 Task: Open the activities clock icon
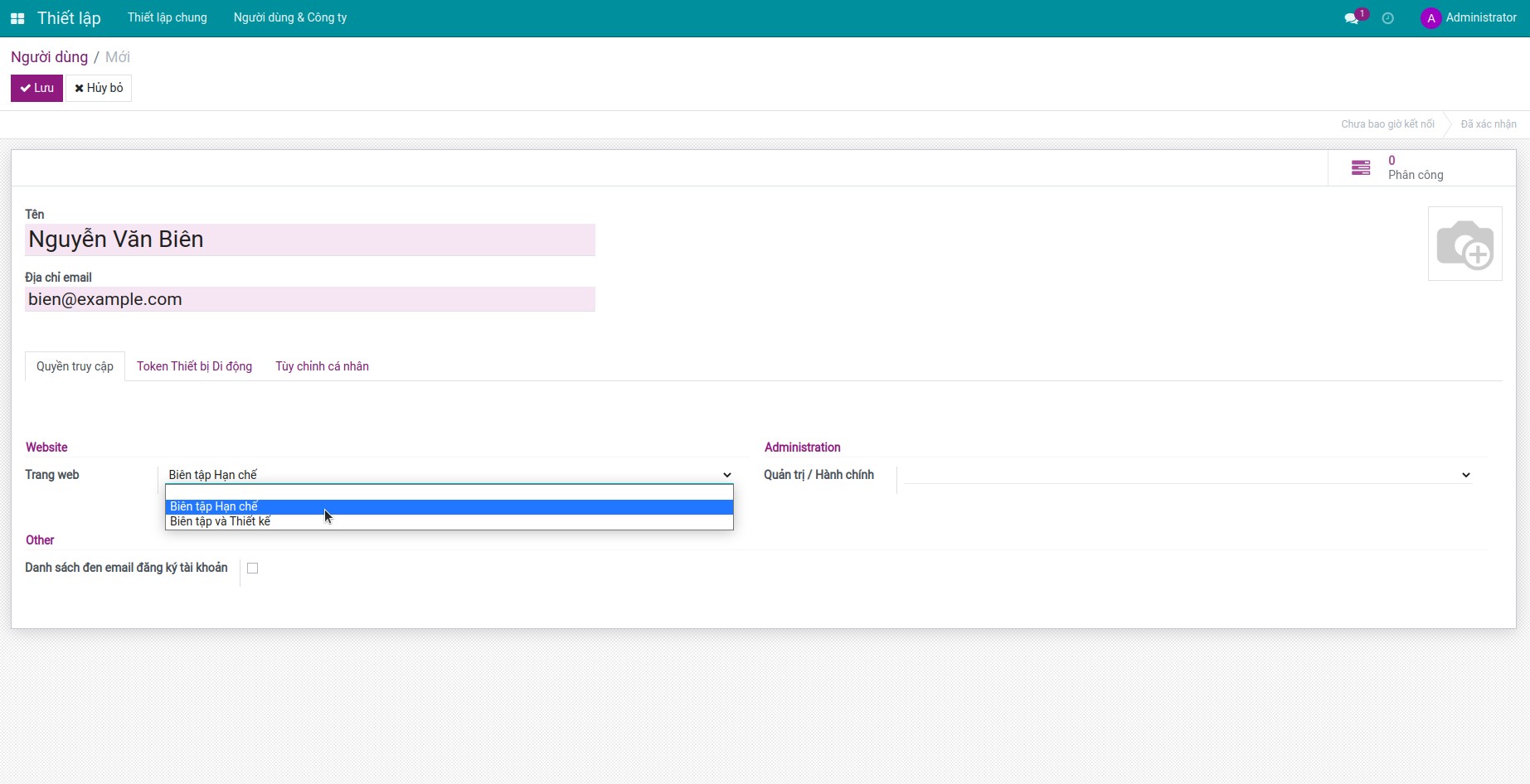pyautogui.click(x=1388, y=18)
